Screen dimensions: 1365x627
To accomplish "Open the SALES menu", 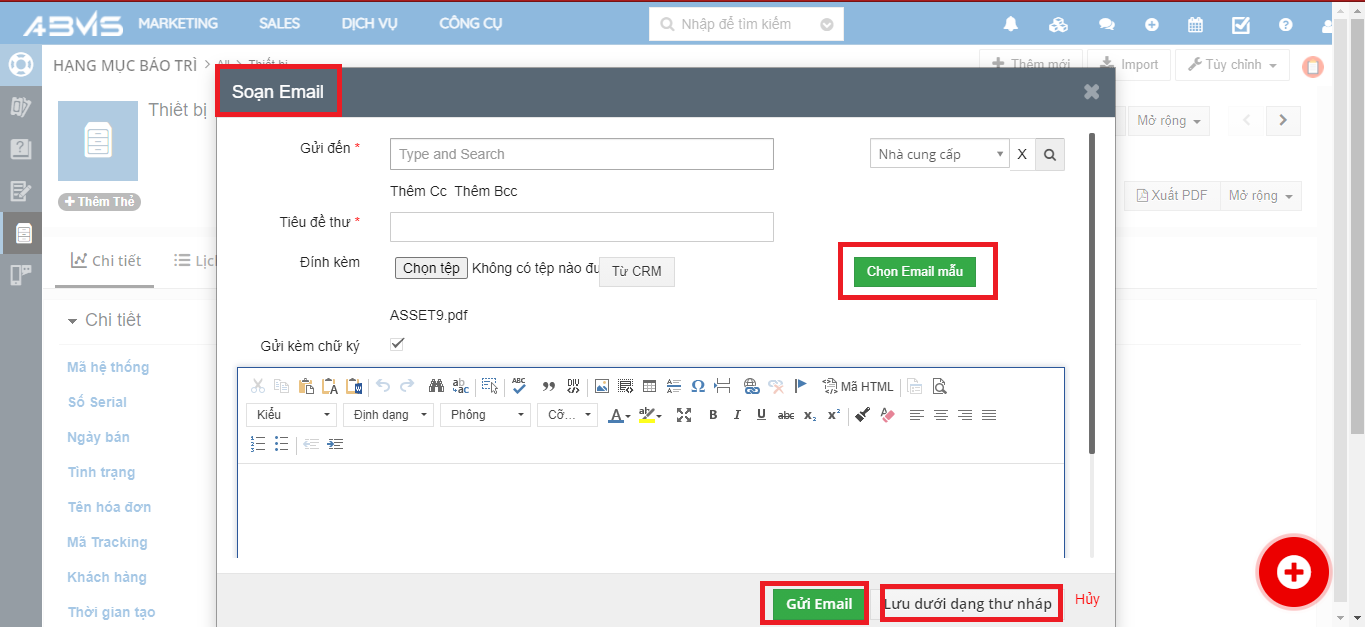I will [x=279, y=23].
